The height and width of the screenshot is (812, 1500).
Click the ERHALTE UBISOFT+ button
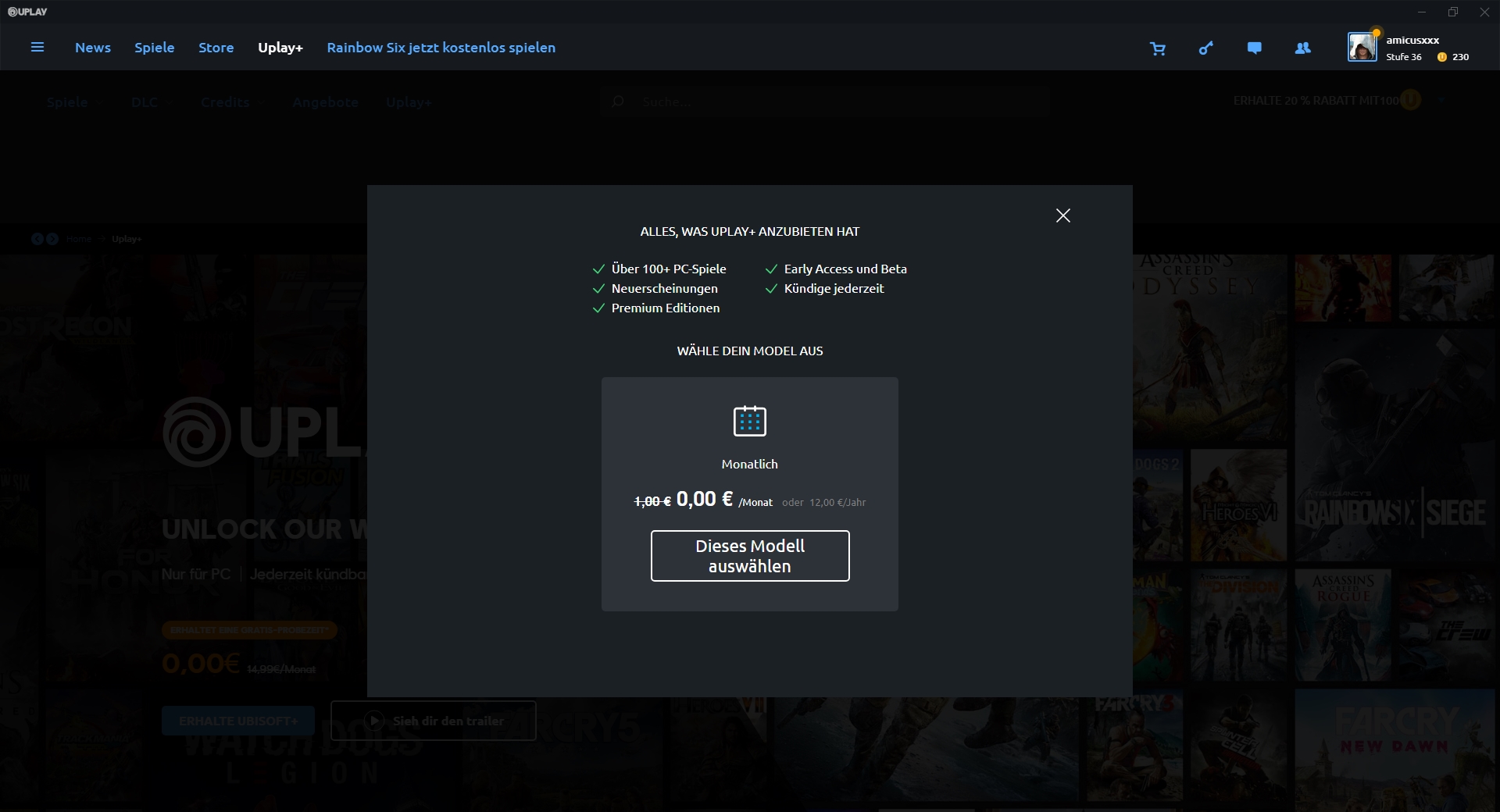point(238,721)
